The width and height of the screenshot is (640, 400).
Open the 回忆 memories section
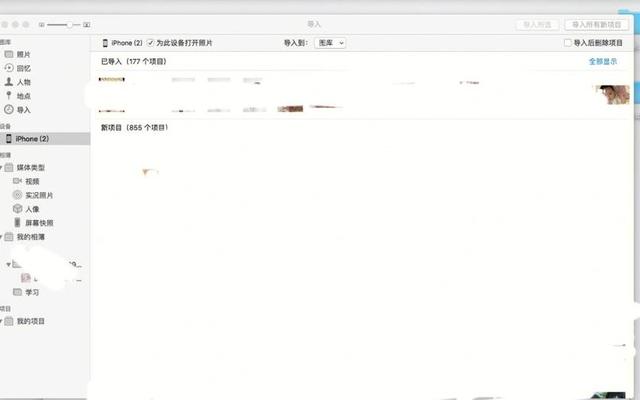[x=23, y=68]
